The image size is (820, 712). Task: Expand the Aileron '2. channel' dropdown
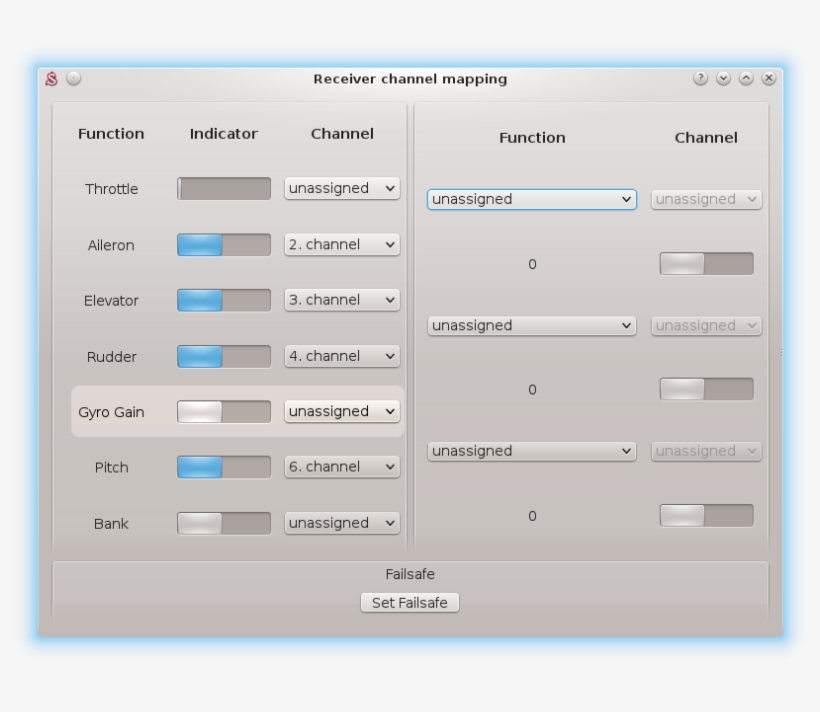(342, 245)
